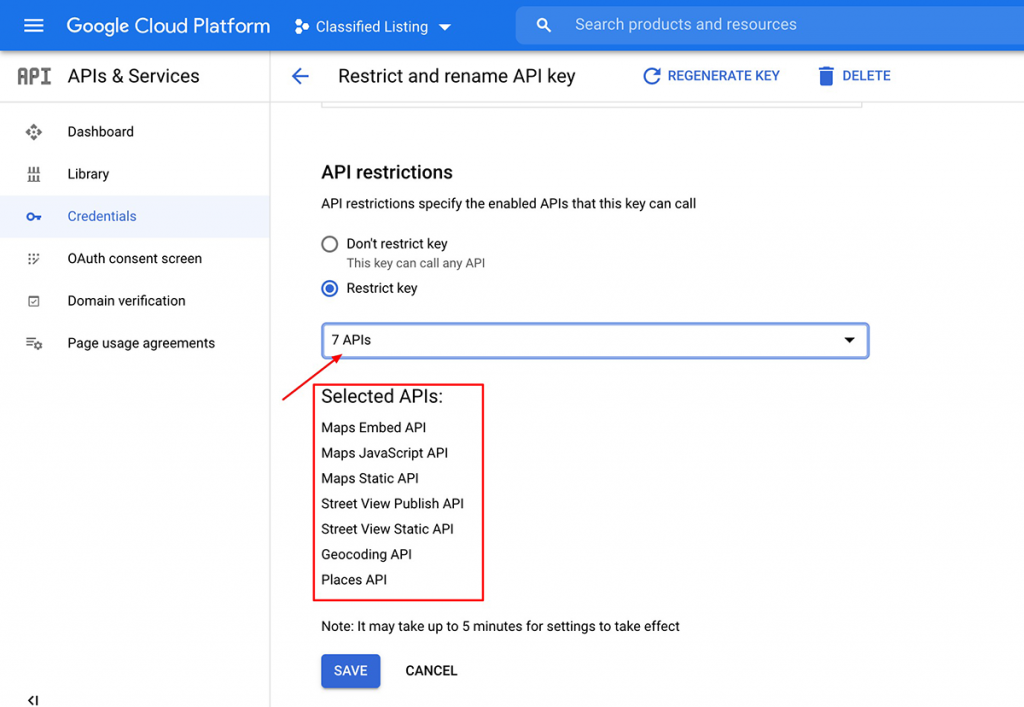Click the Google Cloud Platform logo

(168, 26)
